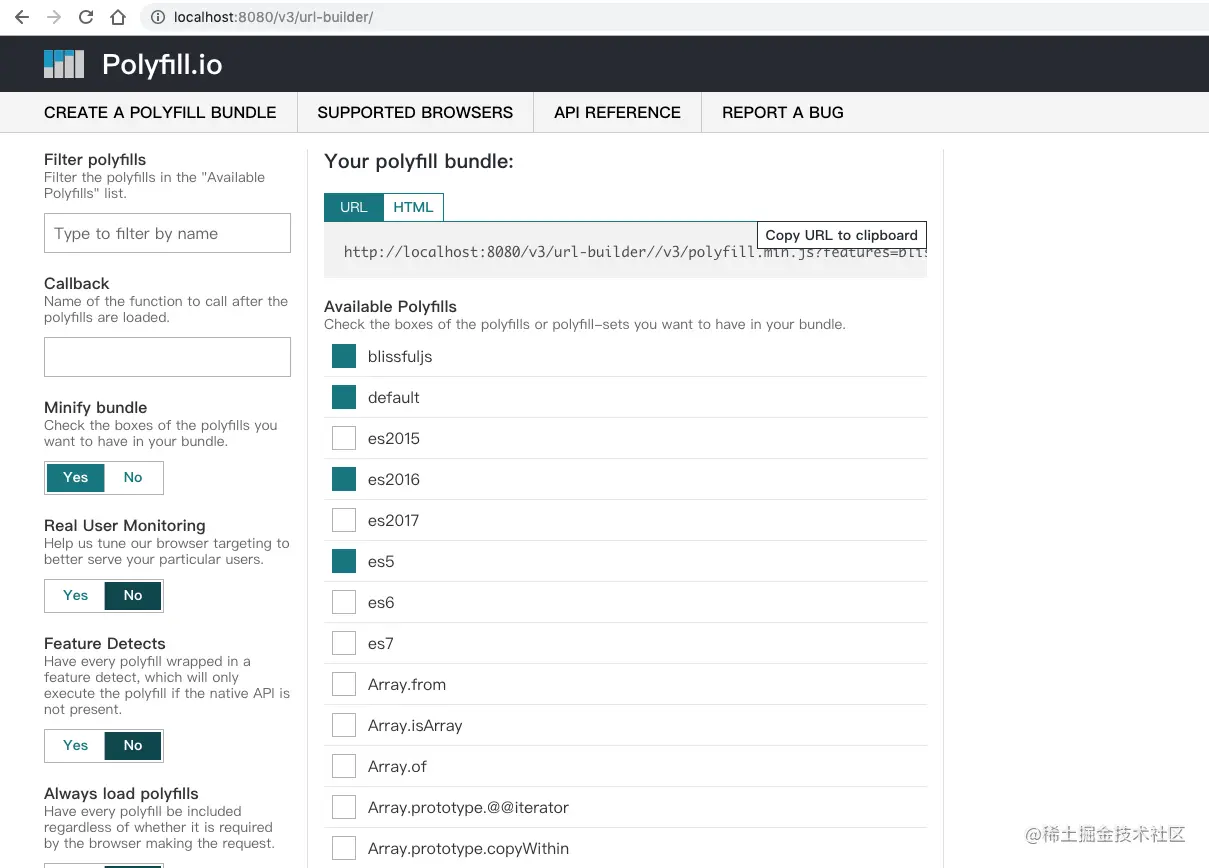This screenshot has width=1209, height=868.
Task: Click the Polyfill.io logo icon
Action: 64,64
